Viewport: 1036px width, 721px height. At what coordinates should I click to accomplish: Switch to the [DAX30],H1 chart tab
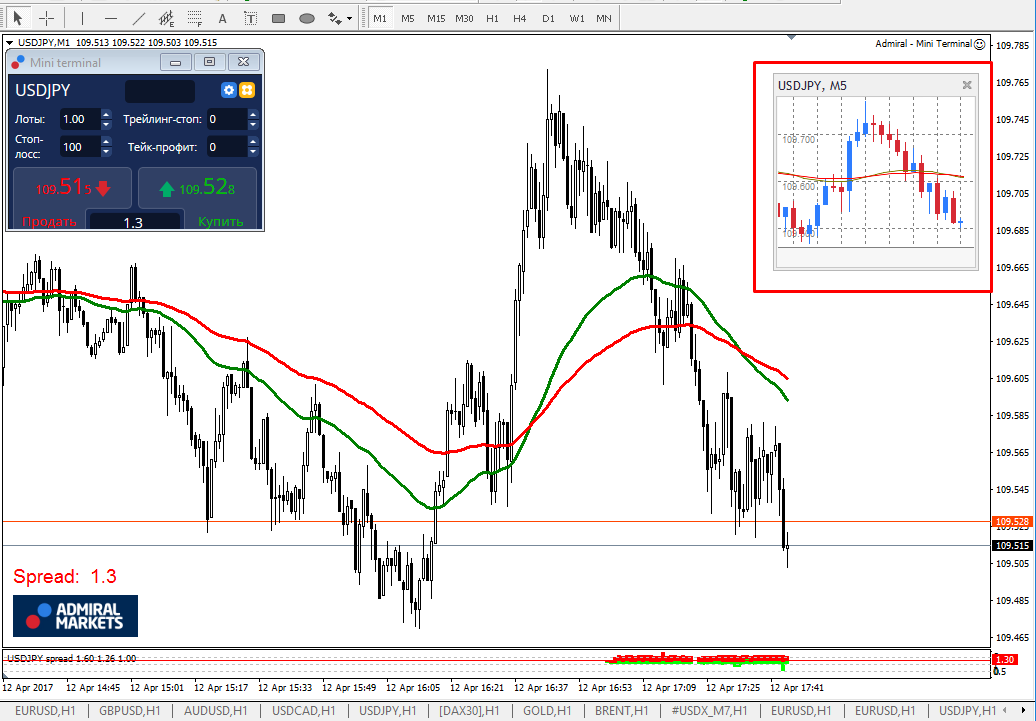tap(469, 710)
